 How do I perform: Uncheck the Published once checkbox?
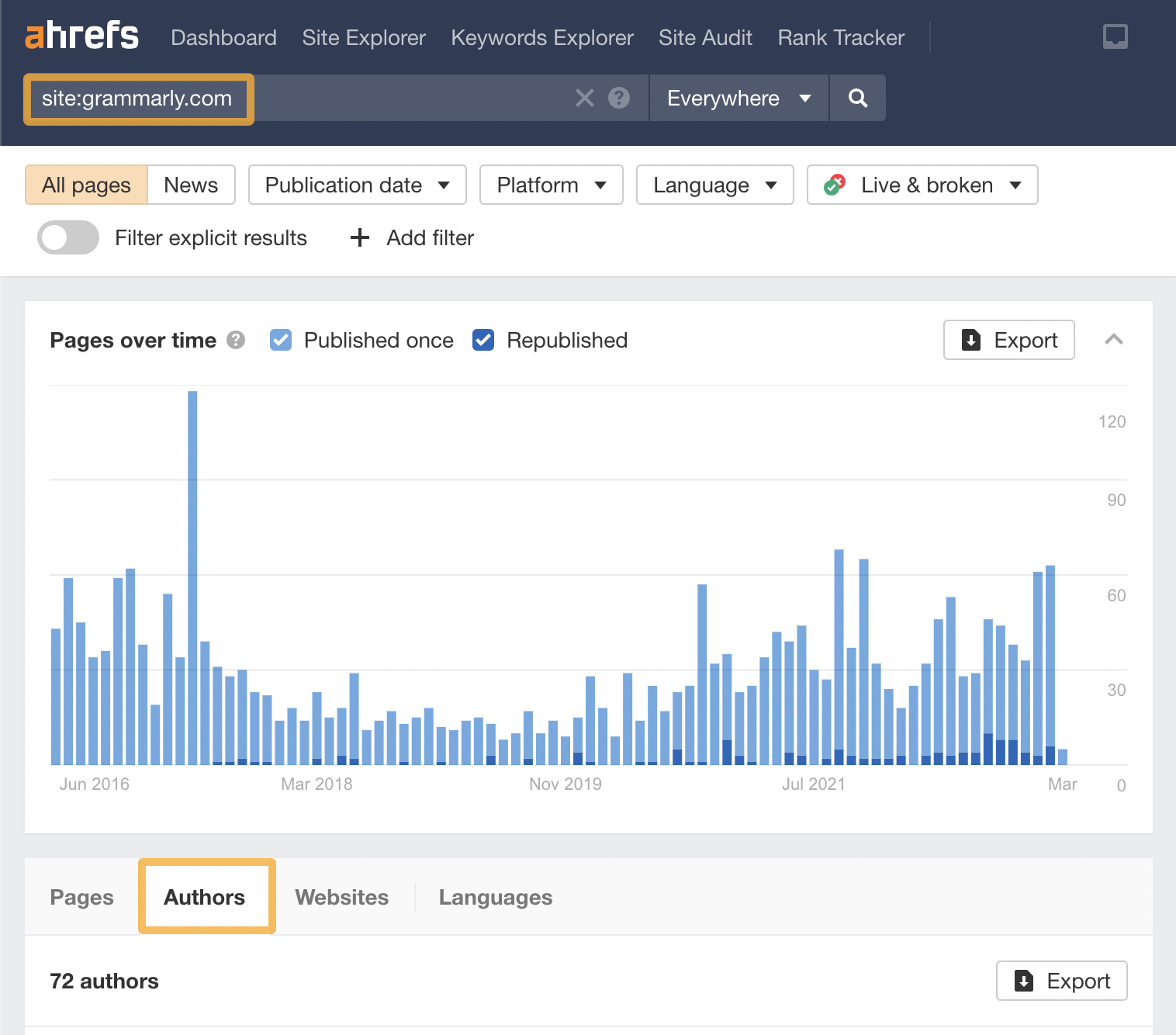[280, 340]
